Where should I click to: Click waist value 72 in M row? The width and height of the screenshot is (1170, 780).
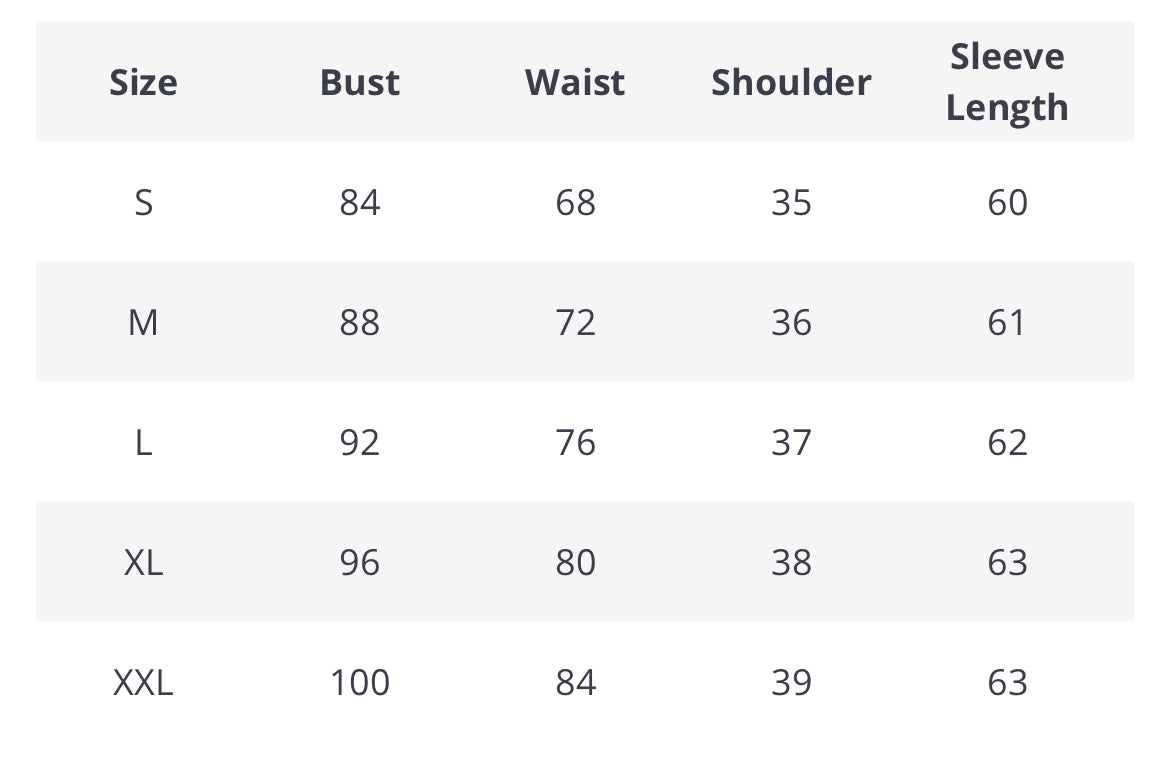[575, 322]
